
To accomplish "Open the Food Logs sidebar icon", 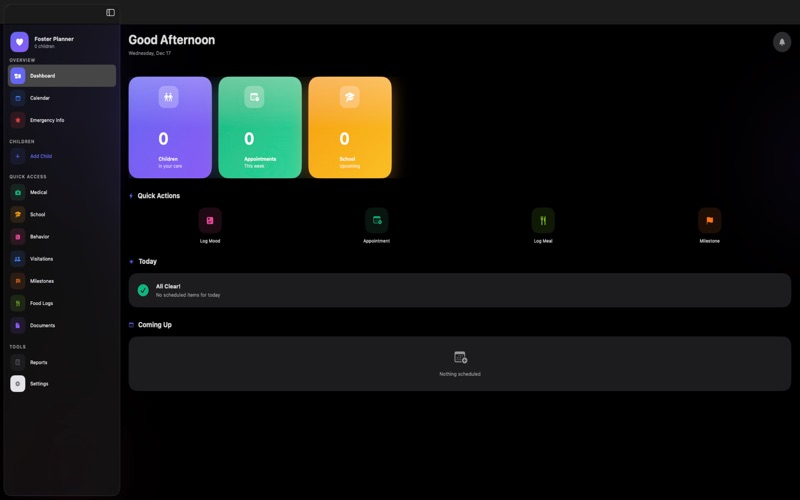I will click(x=18, y=303).
